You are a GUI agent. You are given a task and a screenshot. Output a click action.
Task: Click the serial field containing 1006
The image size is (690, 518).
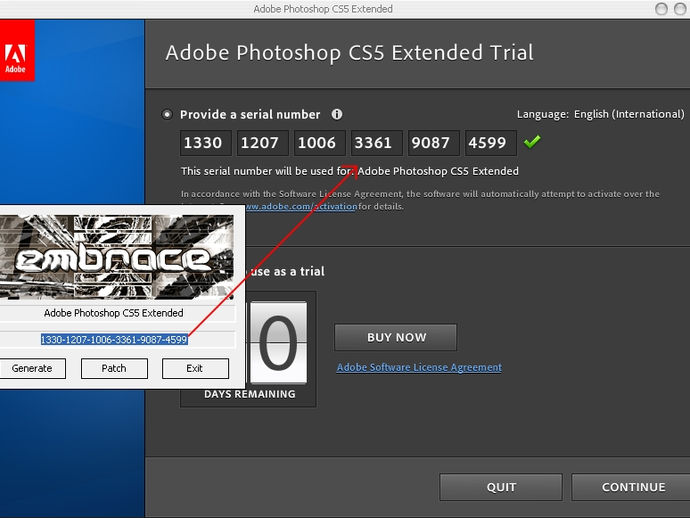[320, 143]
